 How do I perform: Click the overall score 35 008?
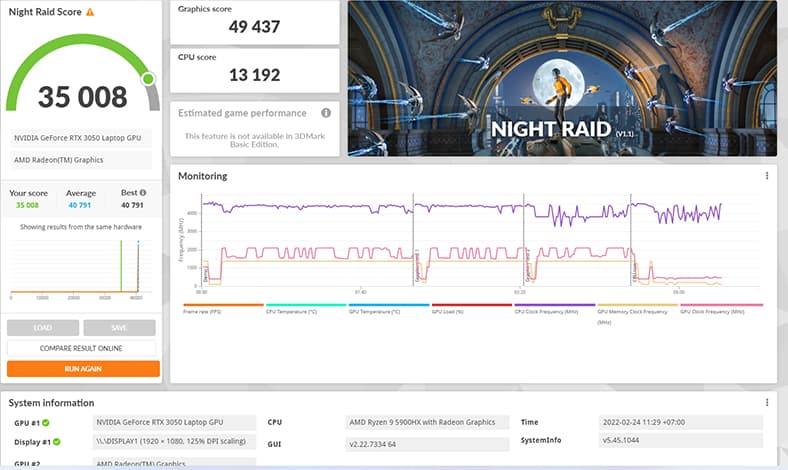tap(83, 97)
